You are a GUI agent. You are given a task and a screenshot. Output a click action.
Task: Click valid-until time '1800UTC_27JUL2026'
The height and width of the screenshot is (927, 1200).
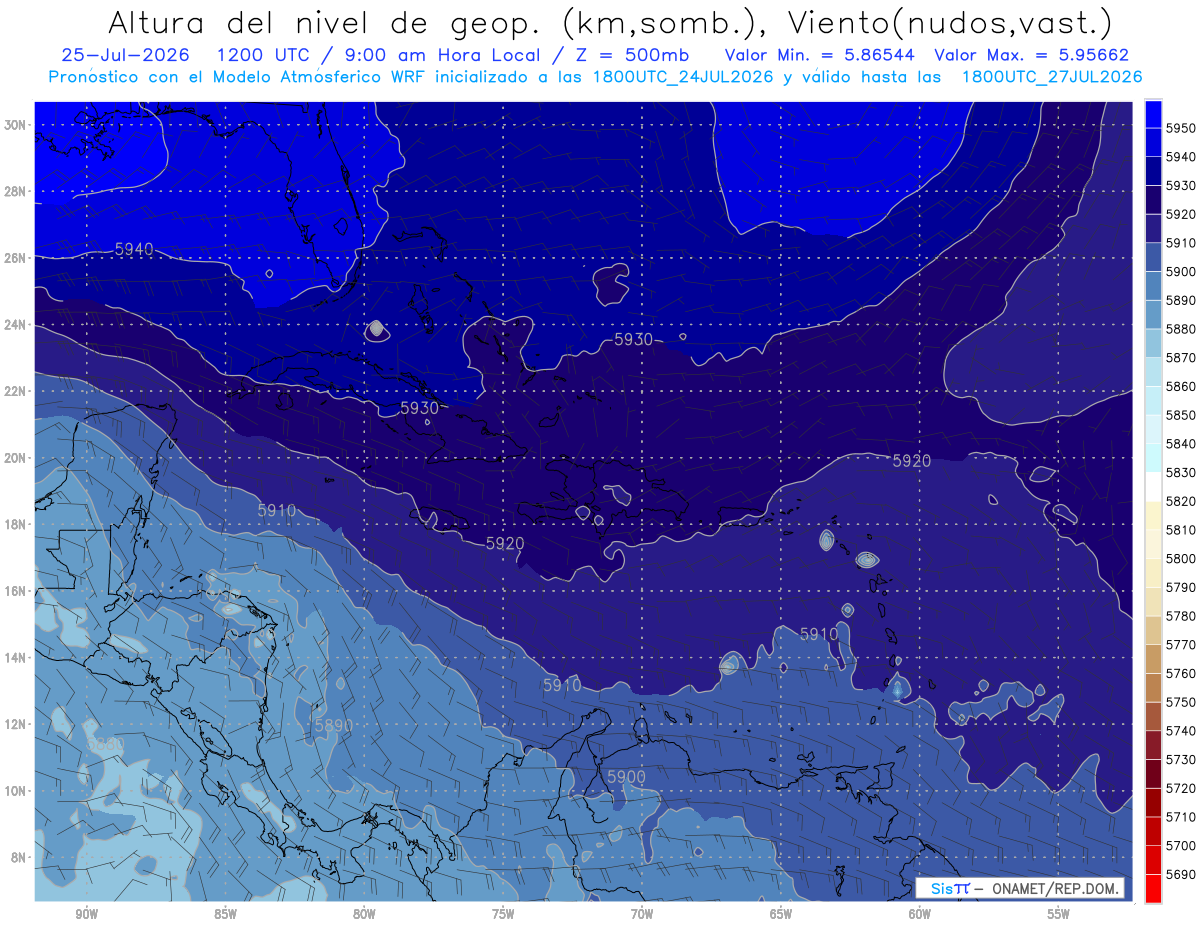(1052, 77)
